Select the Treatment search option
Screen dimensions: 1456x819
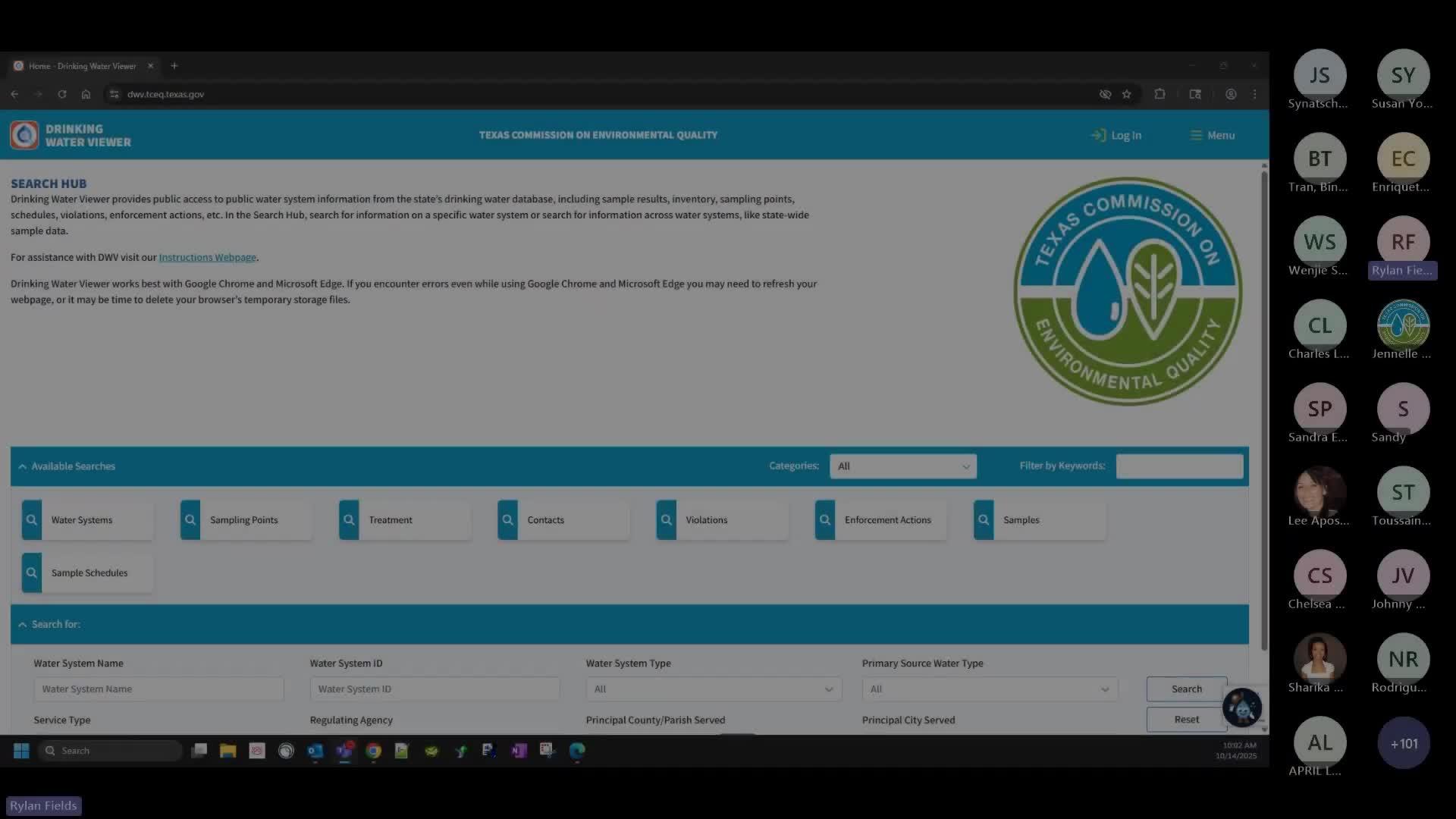click(x=403, y=519)
